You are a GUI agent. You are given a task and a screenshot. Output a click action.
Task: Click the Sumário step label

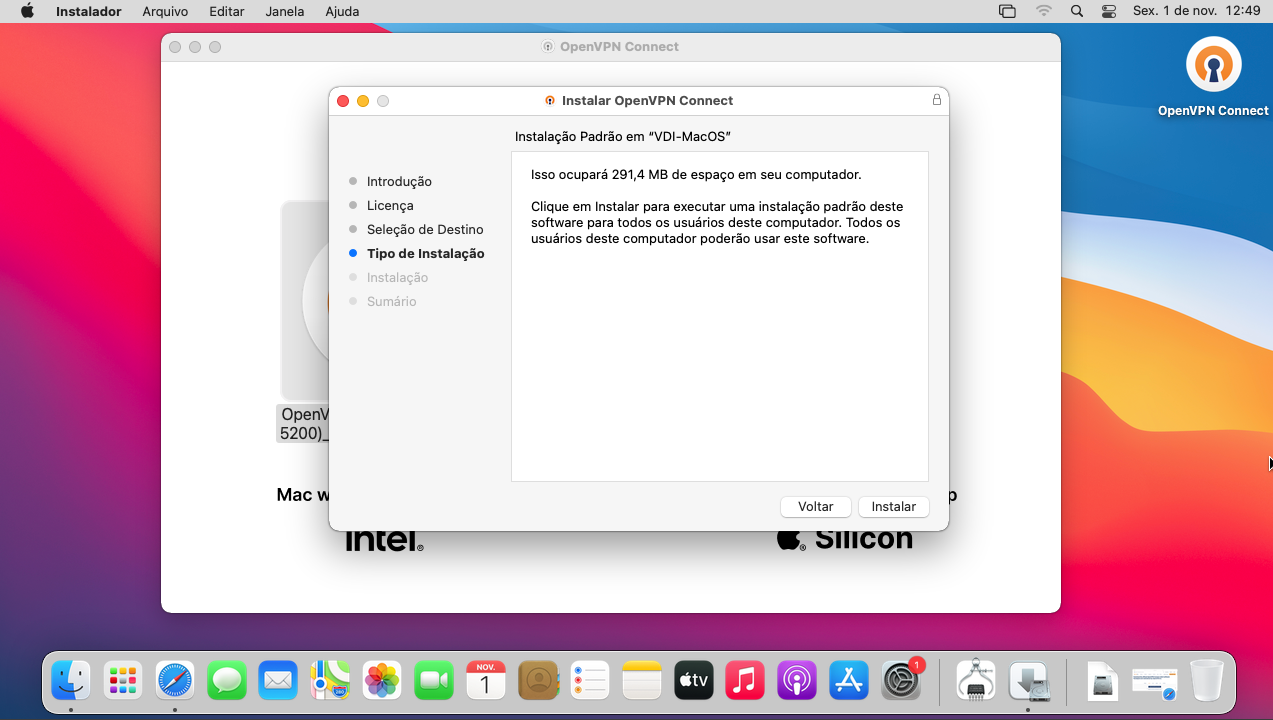pos(391,301)
